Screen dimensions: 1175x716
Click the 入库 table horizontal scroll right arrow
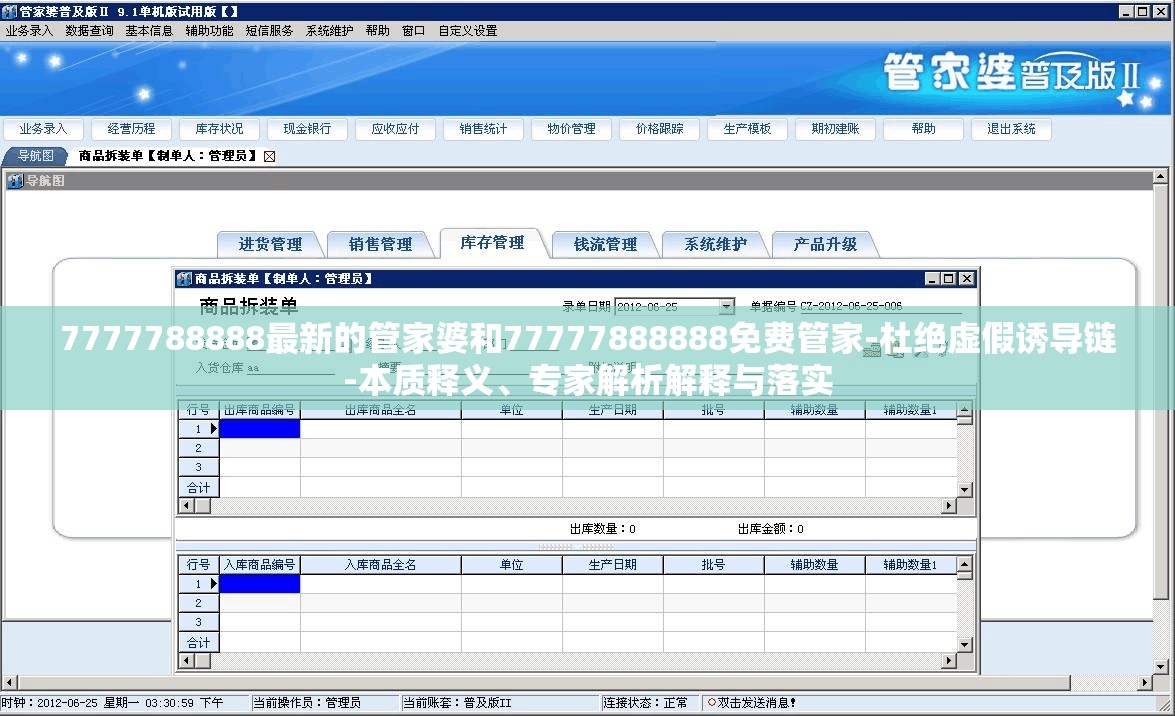pos(949,661)
